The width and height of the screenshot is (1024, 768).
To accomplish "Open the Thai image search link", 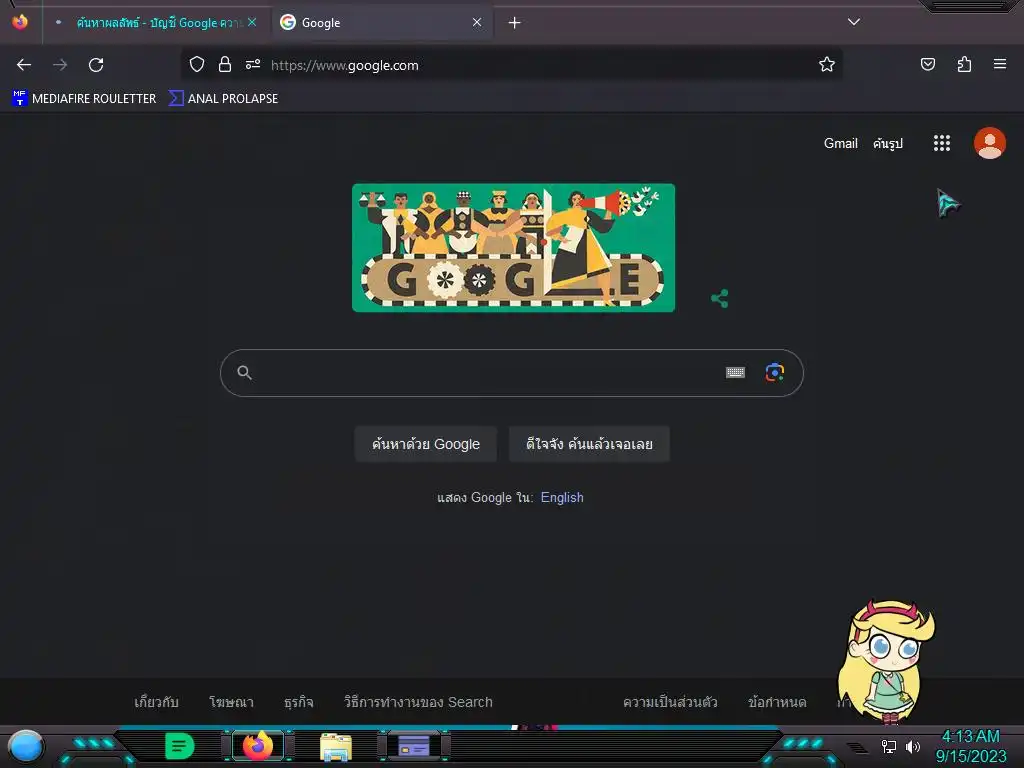I will 888,143.
